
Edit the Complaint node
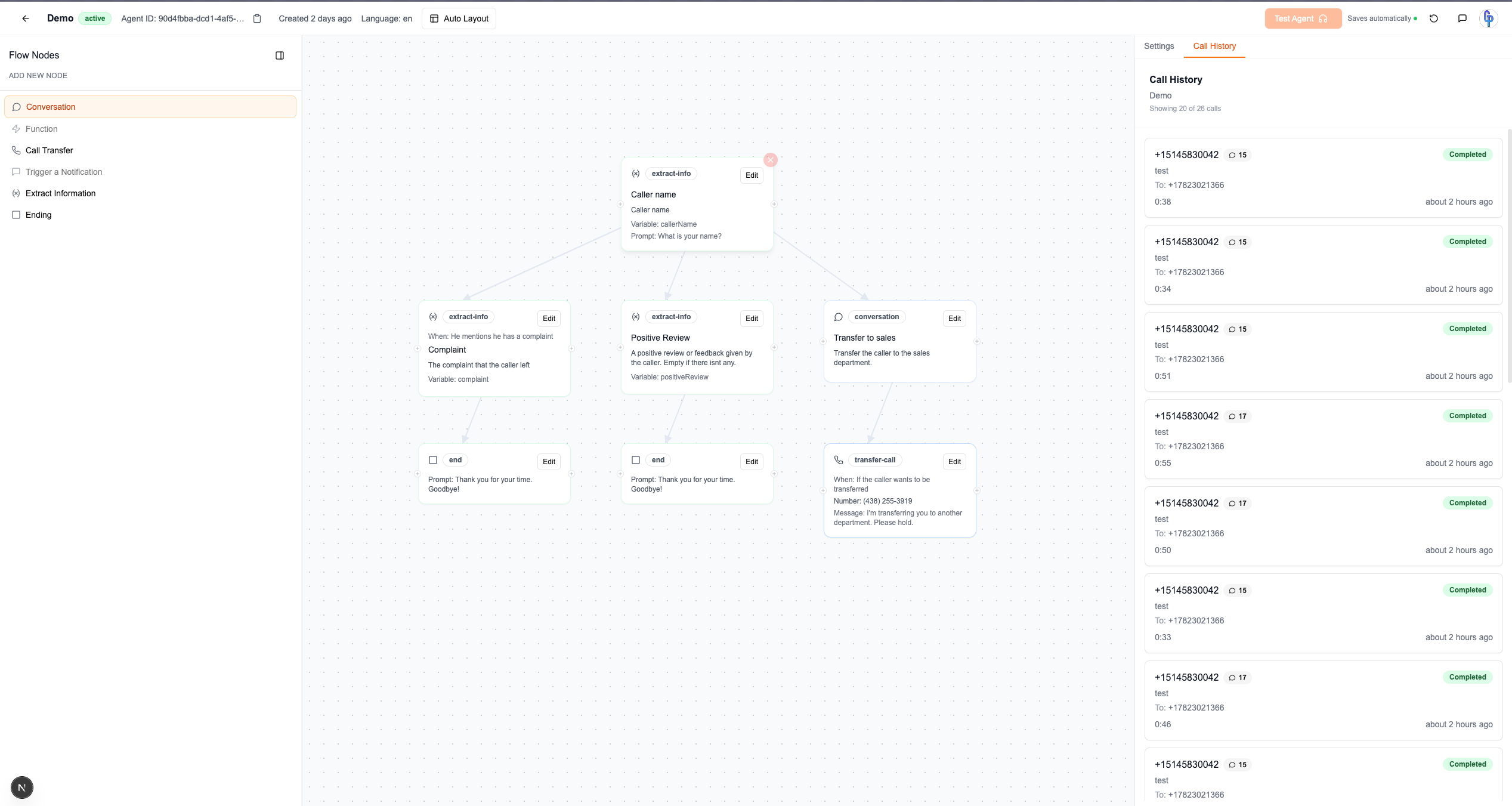click(549, 319)
